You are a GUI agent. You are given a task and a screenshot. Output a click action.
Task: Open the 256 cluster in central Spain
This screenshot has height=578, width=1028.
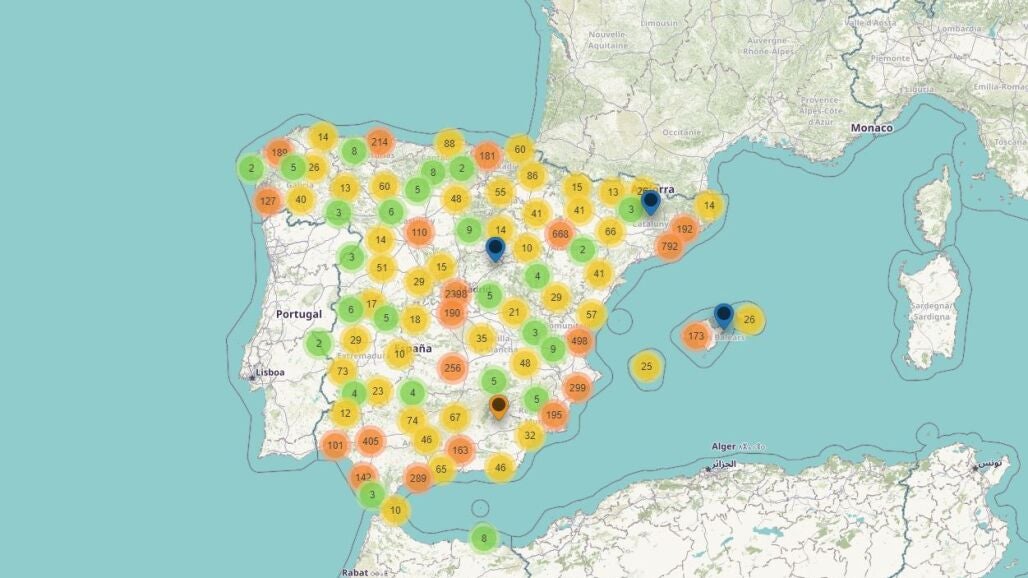pos(452,368)
